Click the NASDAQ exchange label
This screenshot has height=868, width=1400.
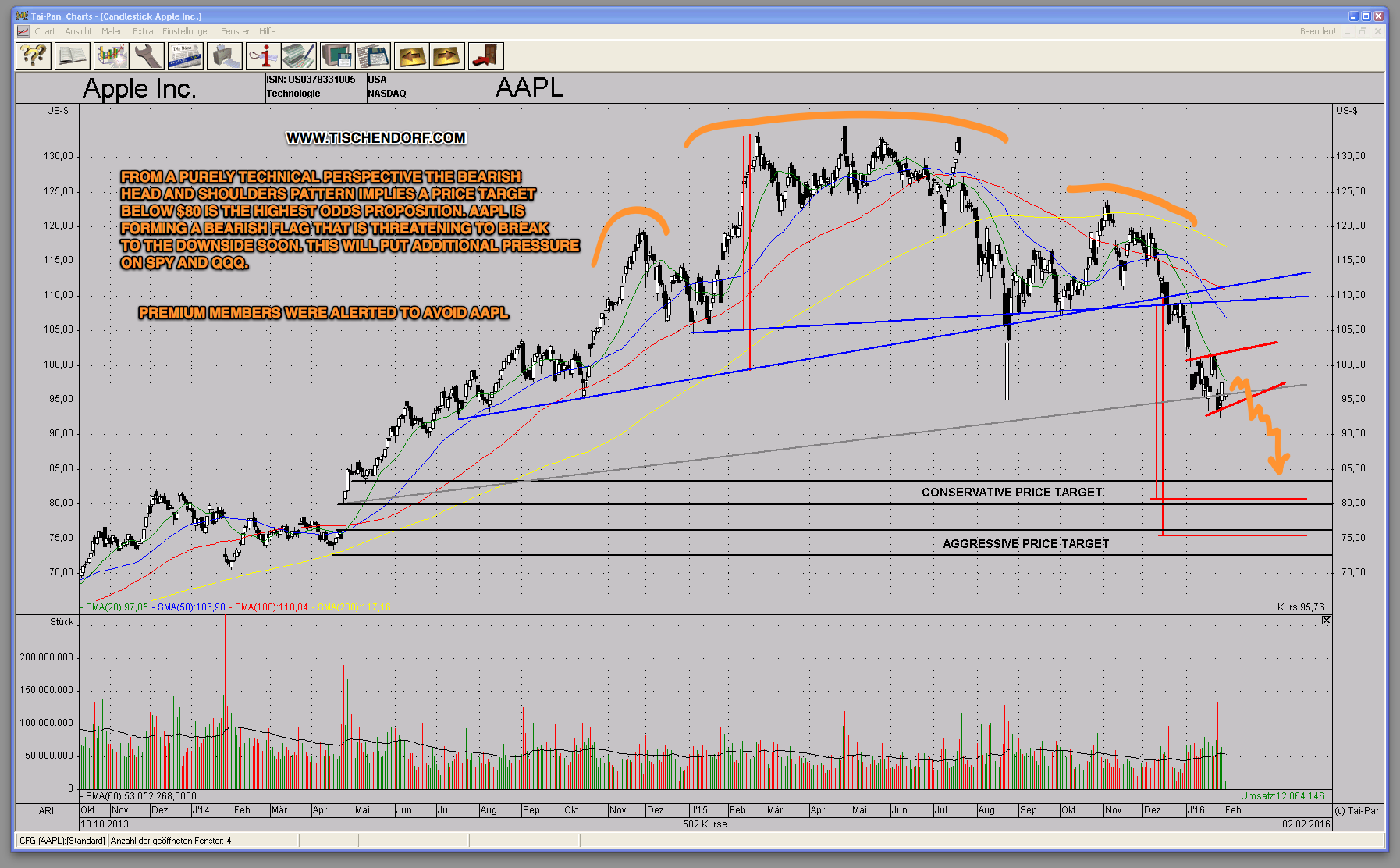pyautogui.click(x=387, y=94)
